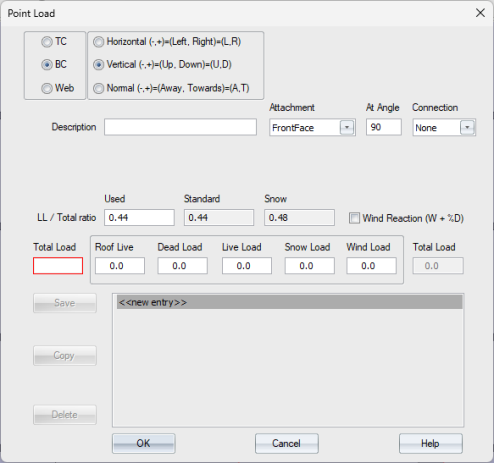Click the Roof Live value field

coord(120,266)
